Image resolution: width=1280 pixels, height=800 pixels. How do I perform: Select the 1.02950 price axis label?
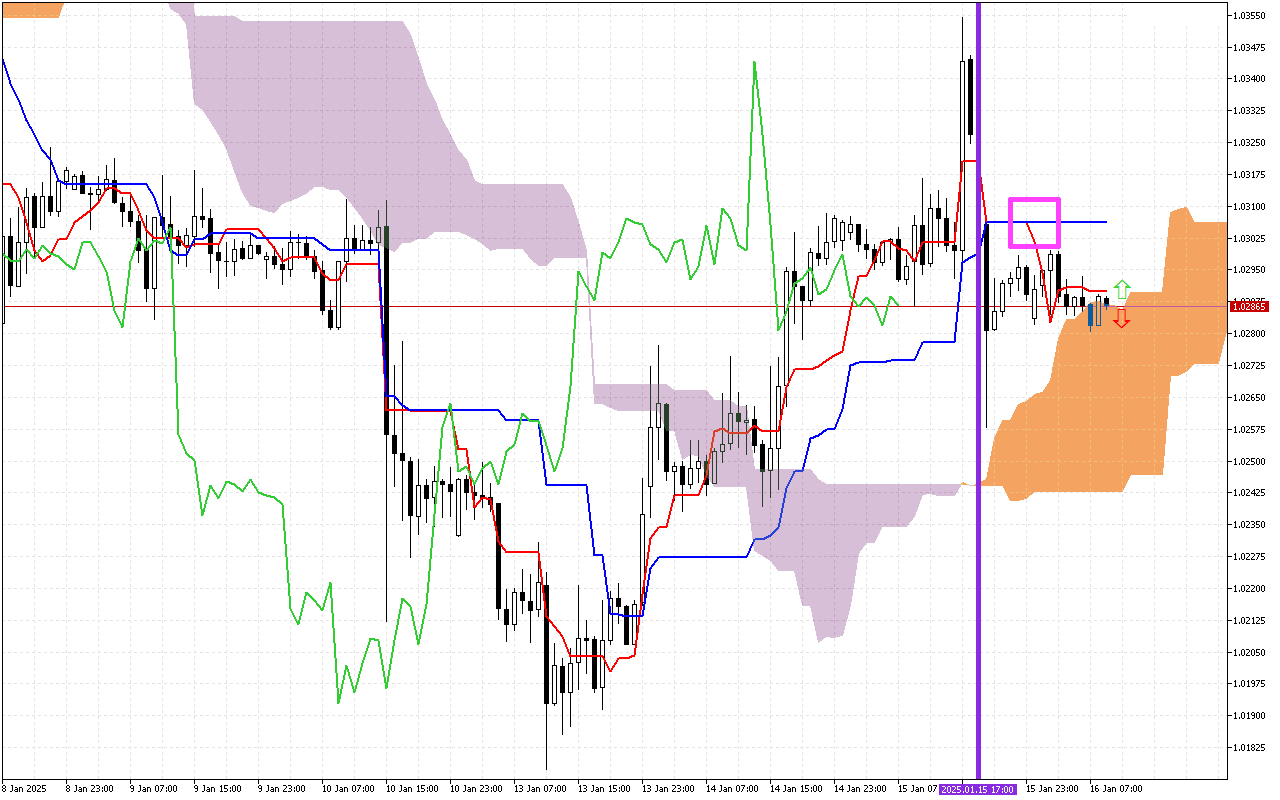click(x=1250, y=270)
